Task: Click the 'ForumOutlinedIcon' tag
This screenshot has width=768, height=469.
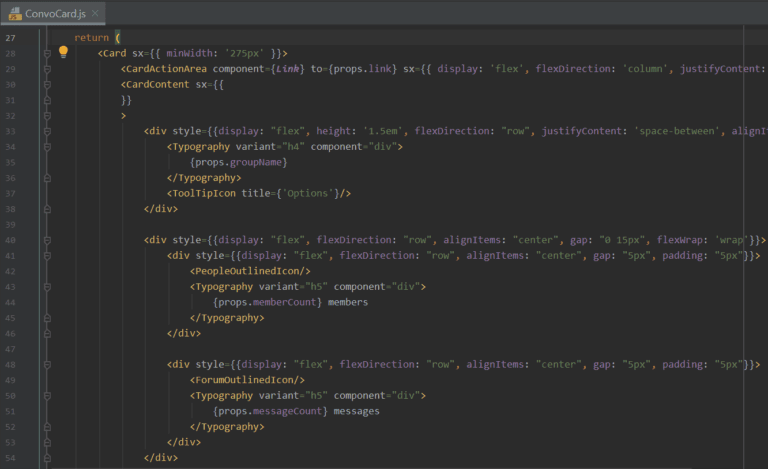Action: 244,380
